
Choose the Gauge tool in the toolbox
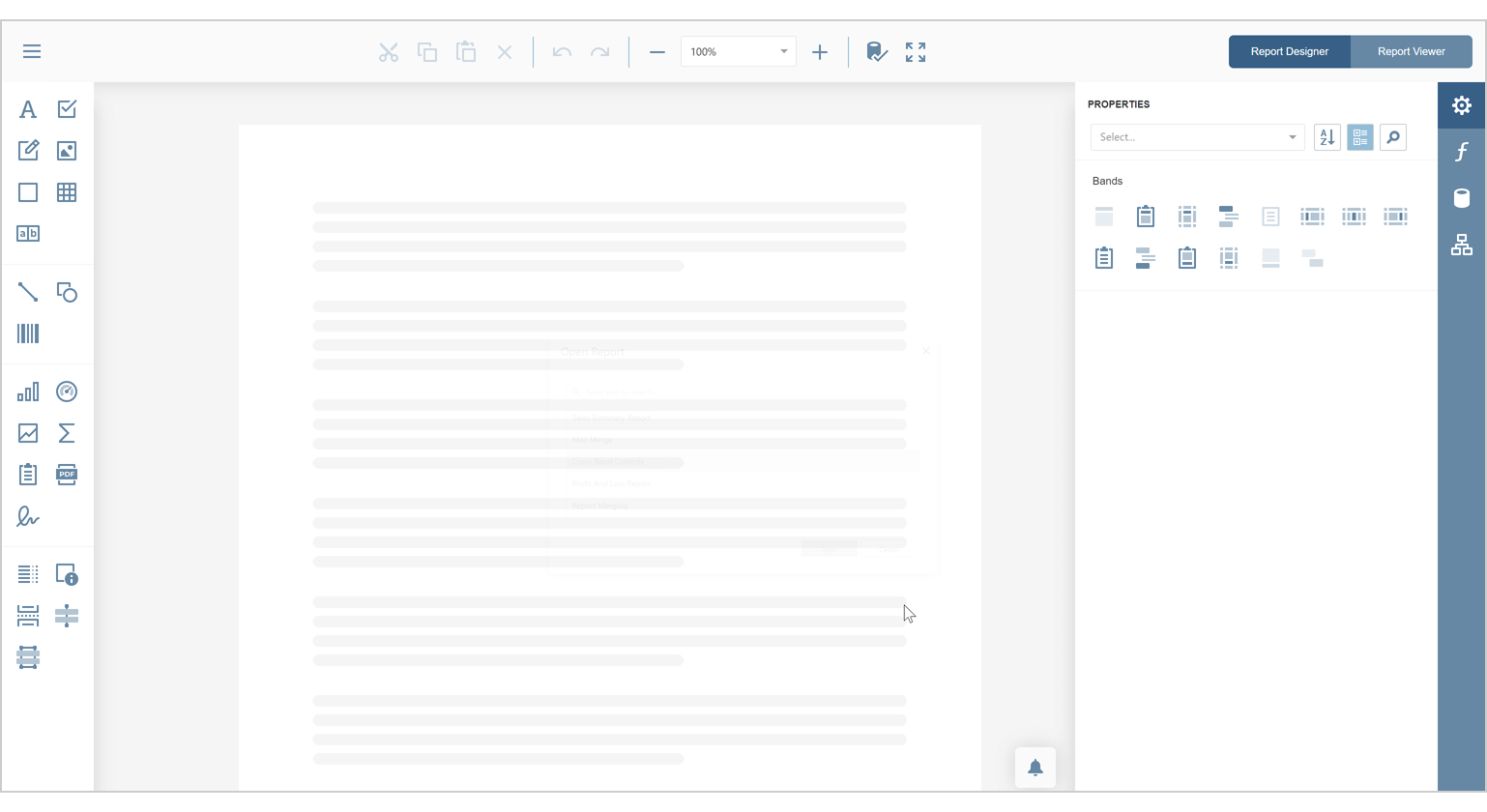click(x=66, y=391)
